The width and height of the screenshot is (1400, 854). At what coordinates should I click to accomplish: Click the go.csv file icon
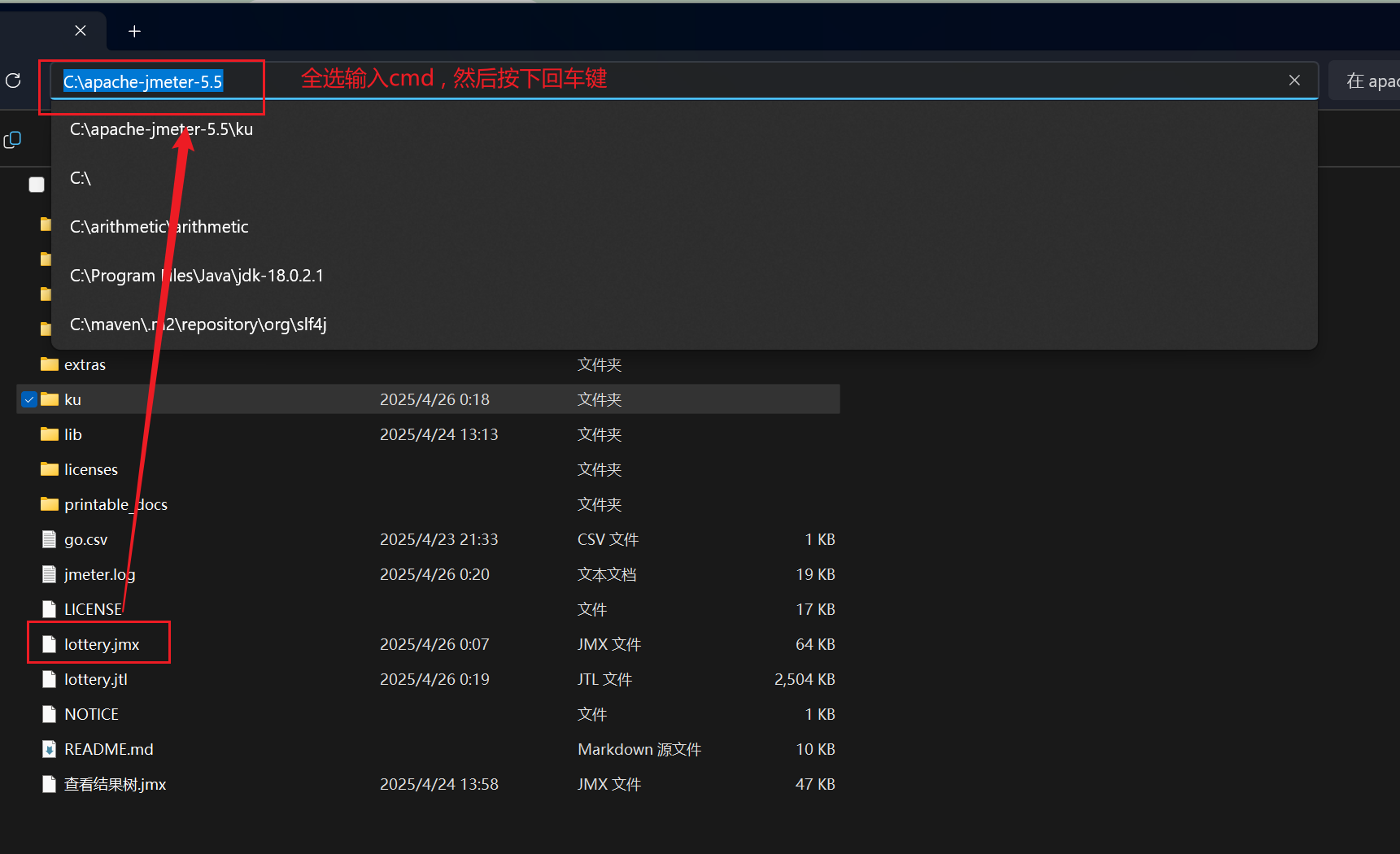click(50, 539)
